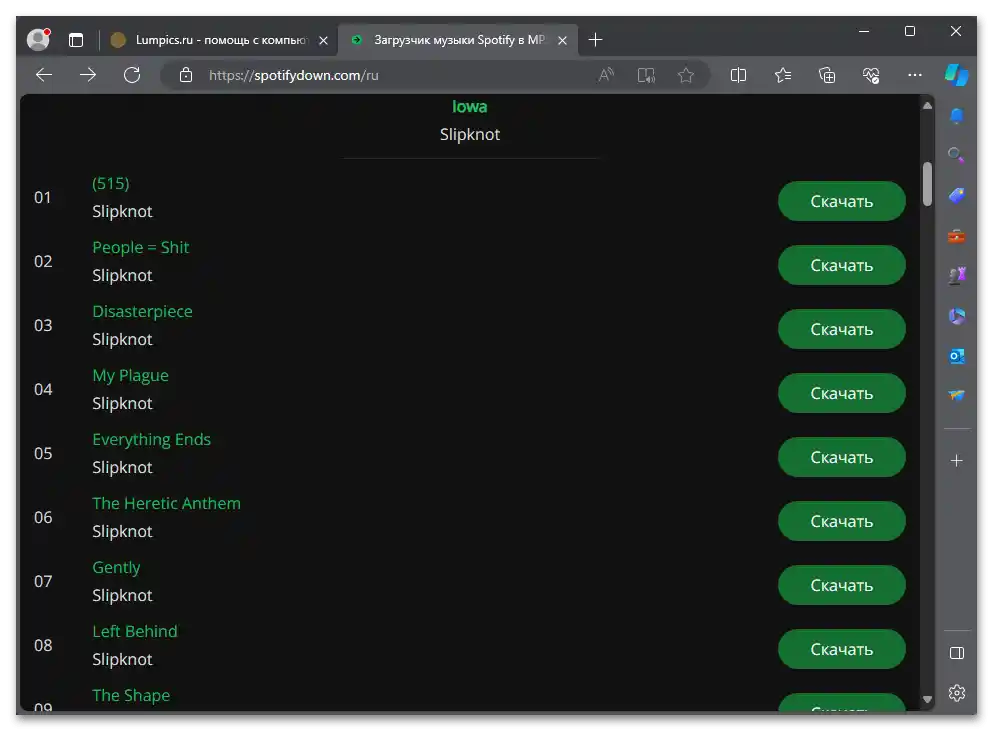
Task: Click the My Plague song title
Action: [130, 376]
